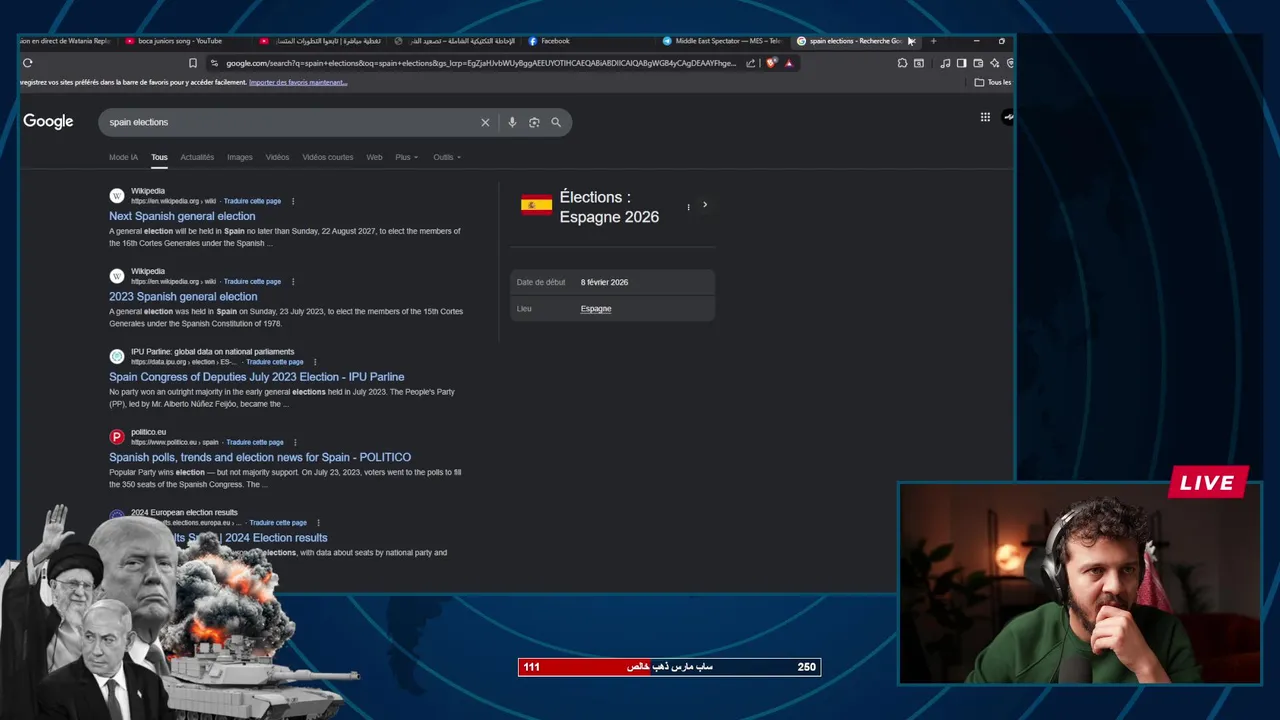1280x720 pixels.
Task: Click the Wikipedia favicon of the first result
Action: tap(117, 195)
